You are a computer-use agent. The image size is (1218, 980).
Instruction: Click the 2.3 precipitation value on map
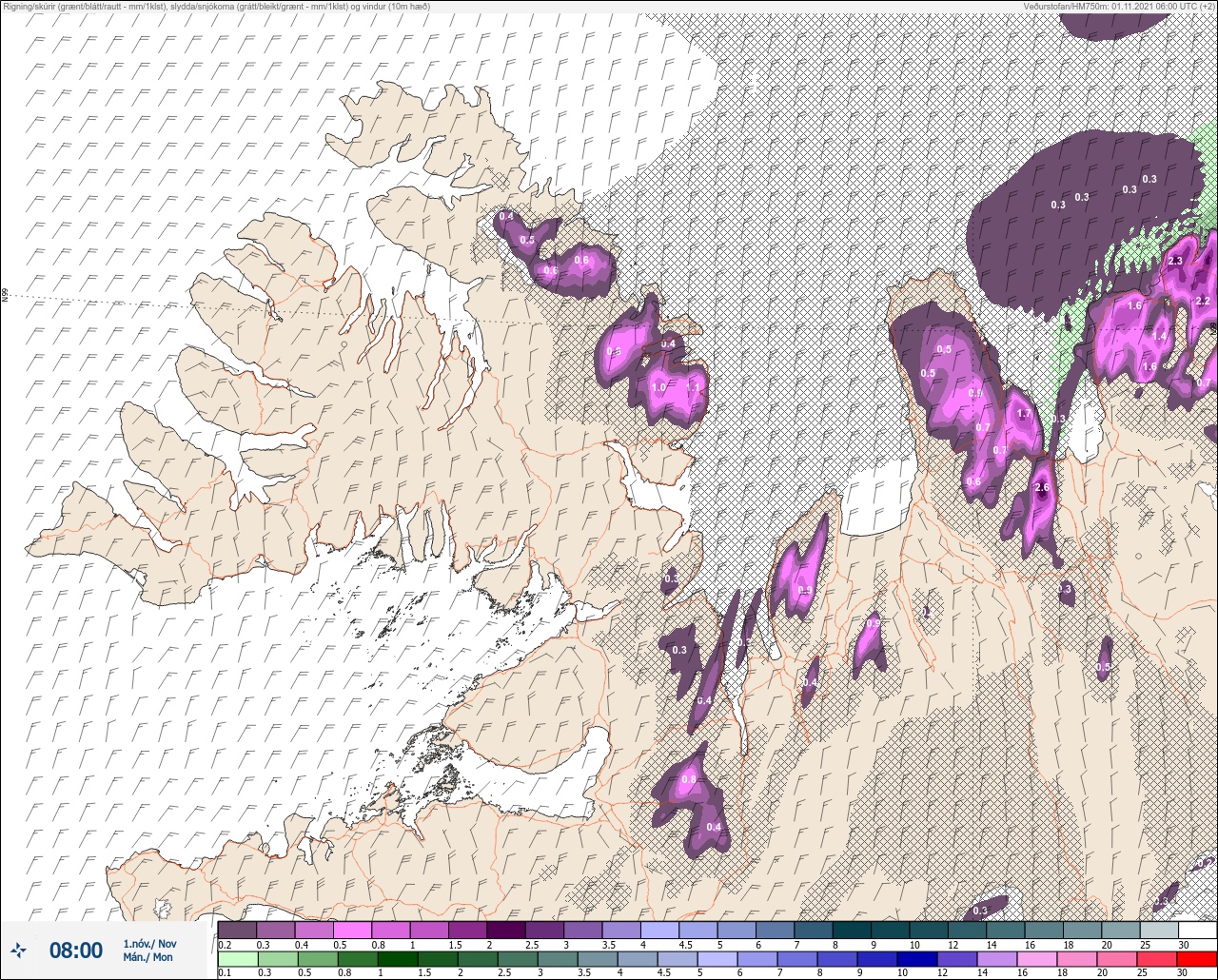[x=1175, y=261]
